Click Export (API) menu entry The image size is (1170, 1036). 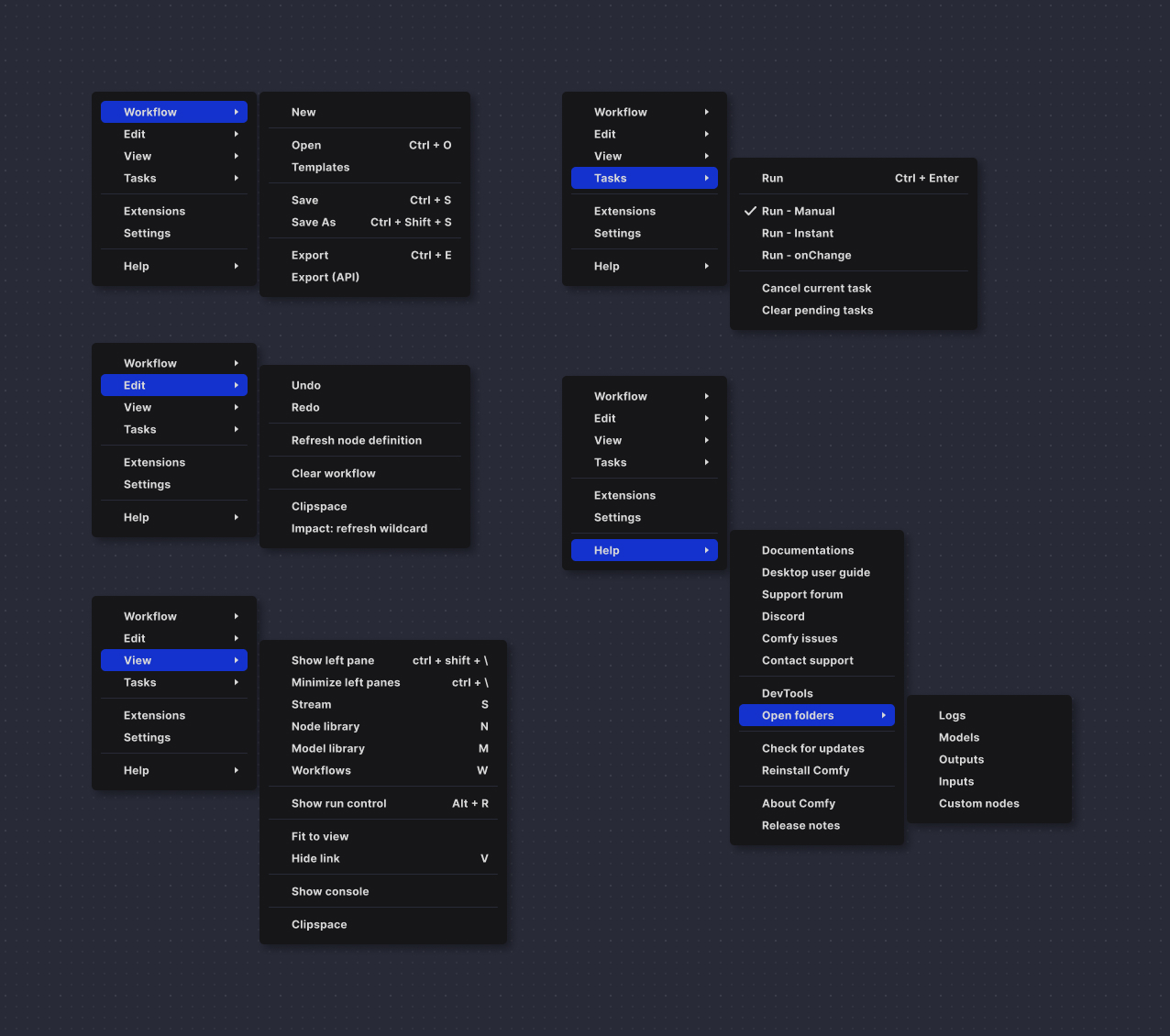click(x=325, y=277)
